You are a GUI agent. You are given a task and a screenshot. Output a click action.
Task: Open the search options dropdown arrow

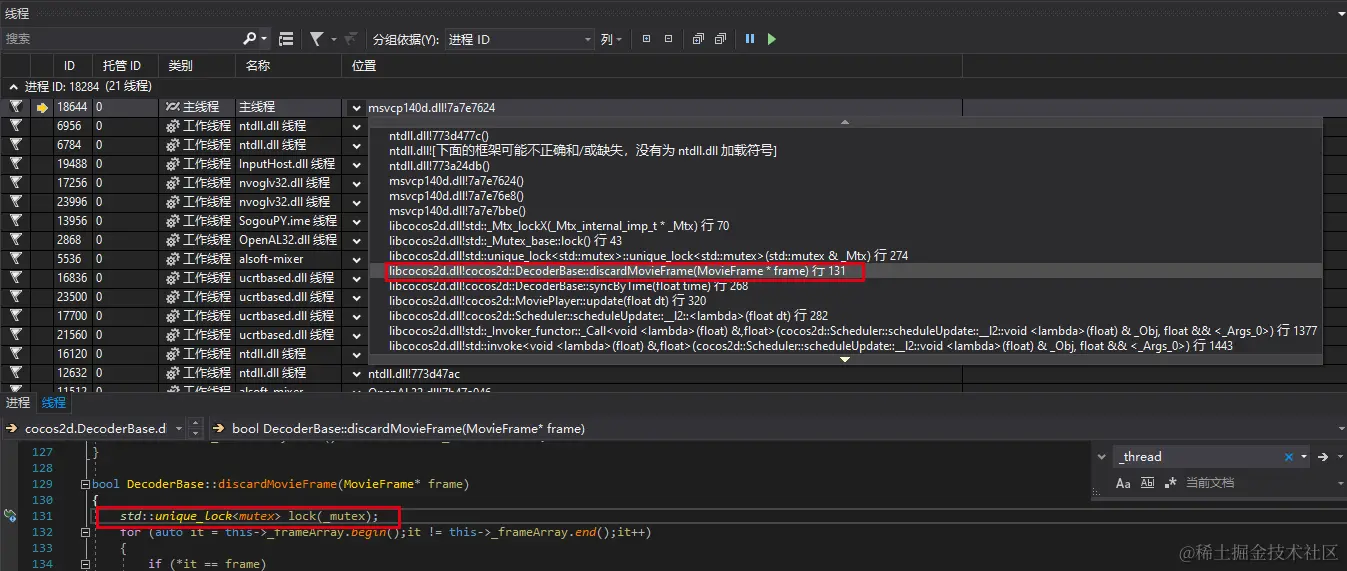pos(264,40)
